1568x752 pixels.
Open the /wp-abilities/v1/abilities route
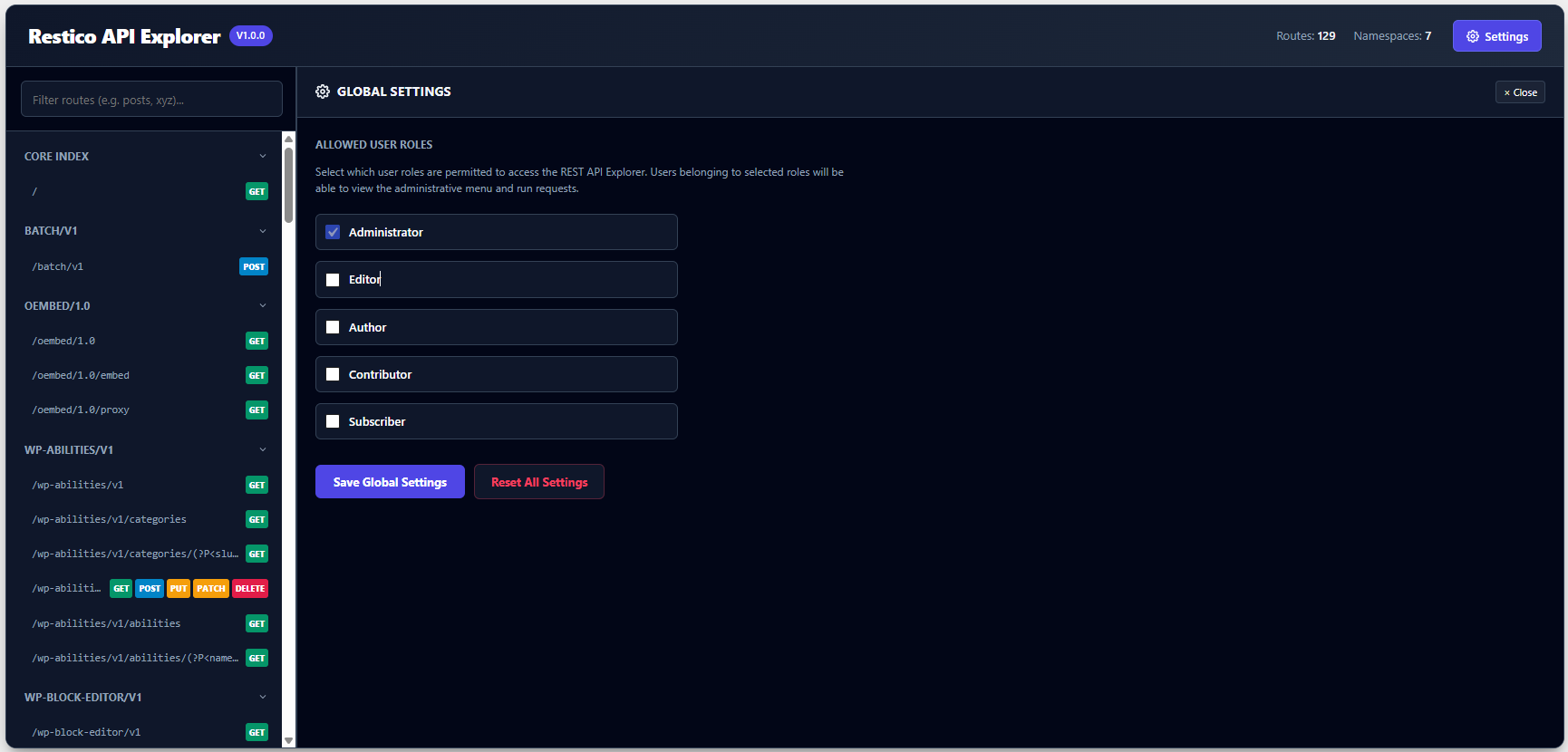[x=146, y=623]
